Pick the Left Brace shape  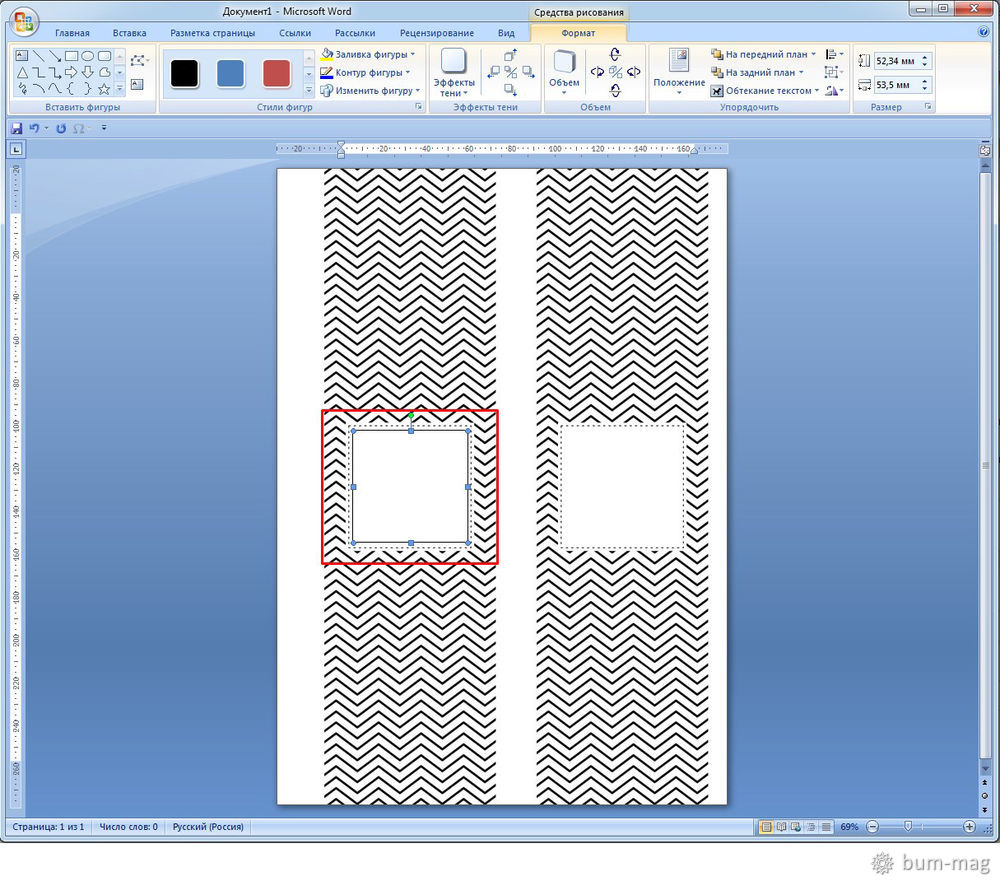pyautogui.click(x=71, y=89)
